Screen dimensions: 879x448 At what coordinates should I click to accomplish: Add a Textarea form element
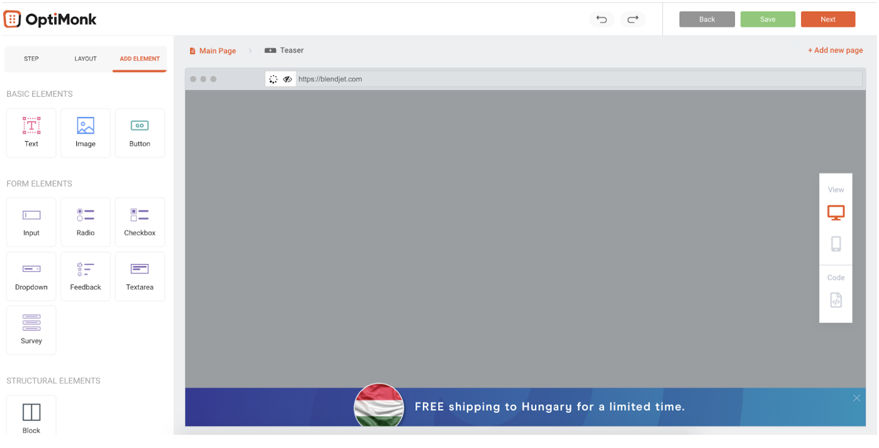[140, 276]
